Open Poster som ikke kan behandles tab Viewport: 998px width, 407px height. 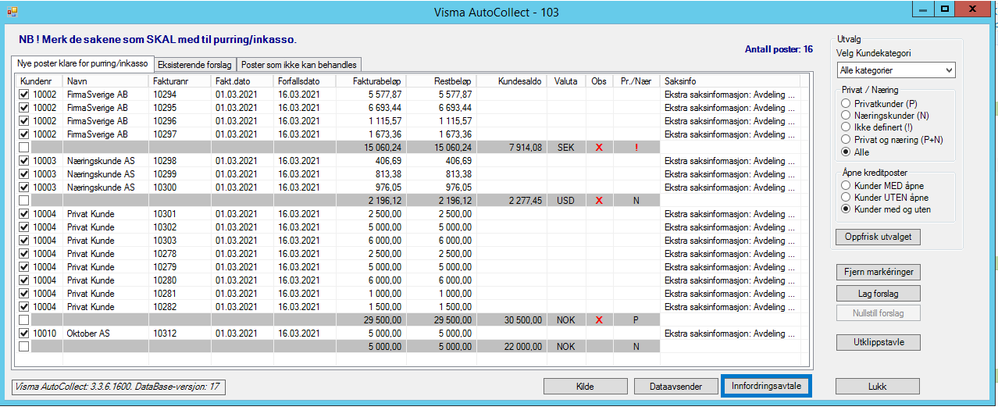click(300, 64)
